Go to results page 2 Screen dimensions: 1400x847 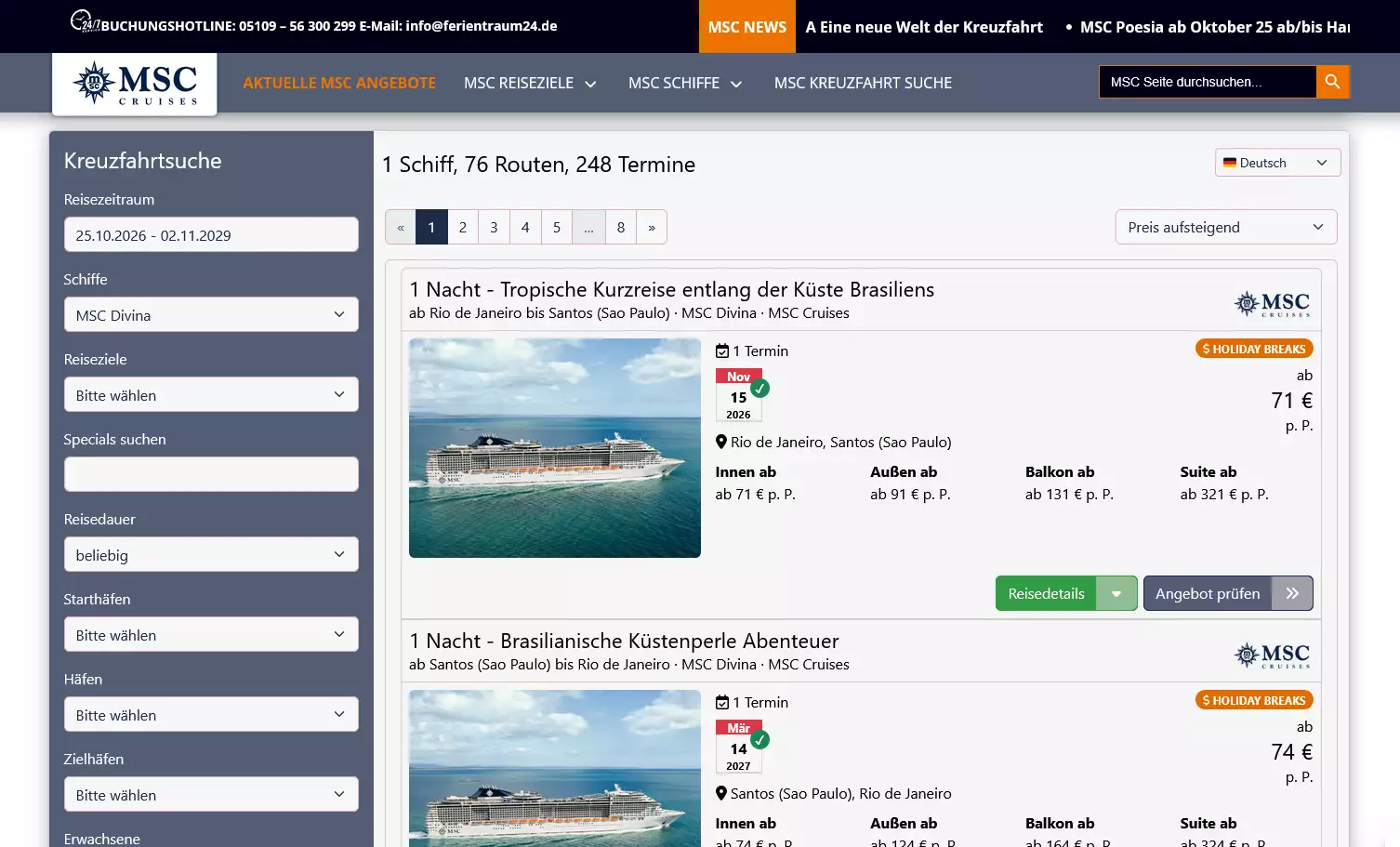point(463,227)
